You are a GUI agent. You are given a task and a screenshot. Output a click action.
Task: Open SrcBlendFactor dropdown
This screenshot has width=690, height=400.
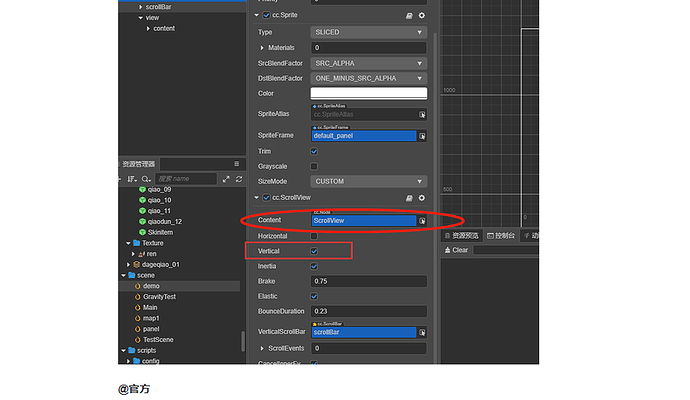click(369, 63)
